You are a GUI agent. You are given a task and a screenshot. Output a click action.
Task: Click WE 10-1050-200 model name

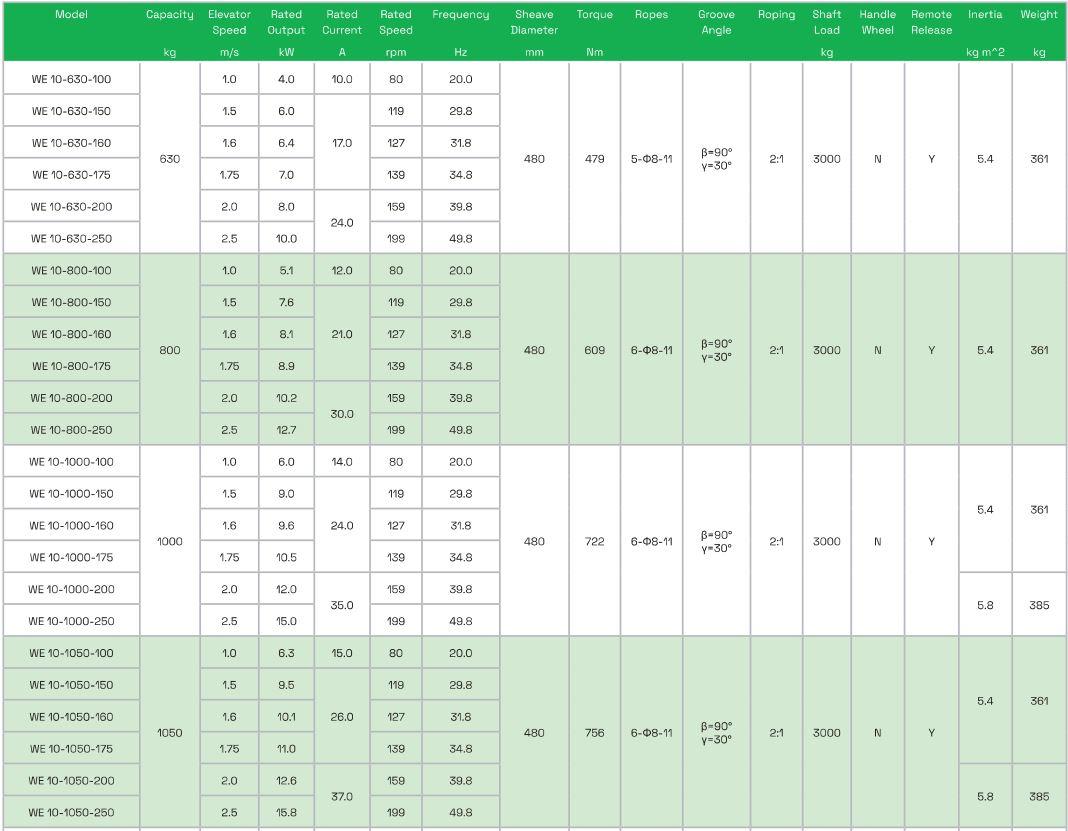(71, 781)
